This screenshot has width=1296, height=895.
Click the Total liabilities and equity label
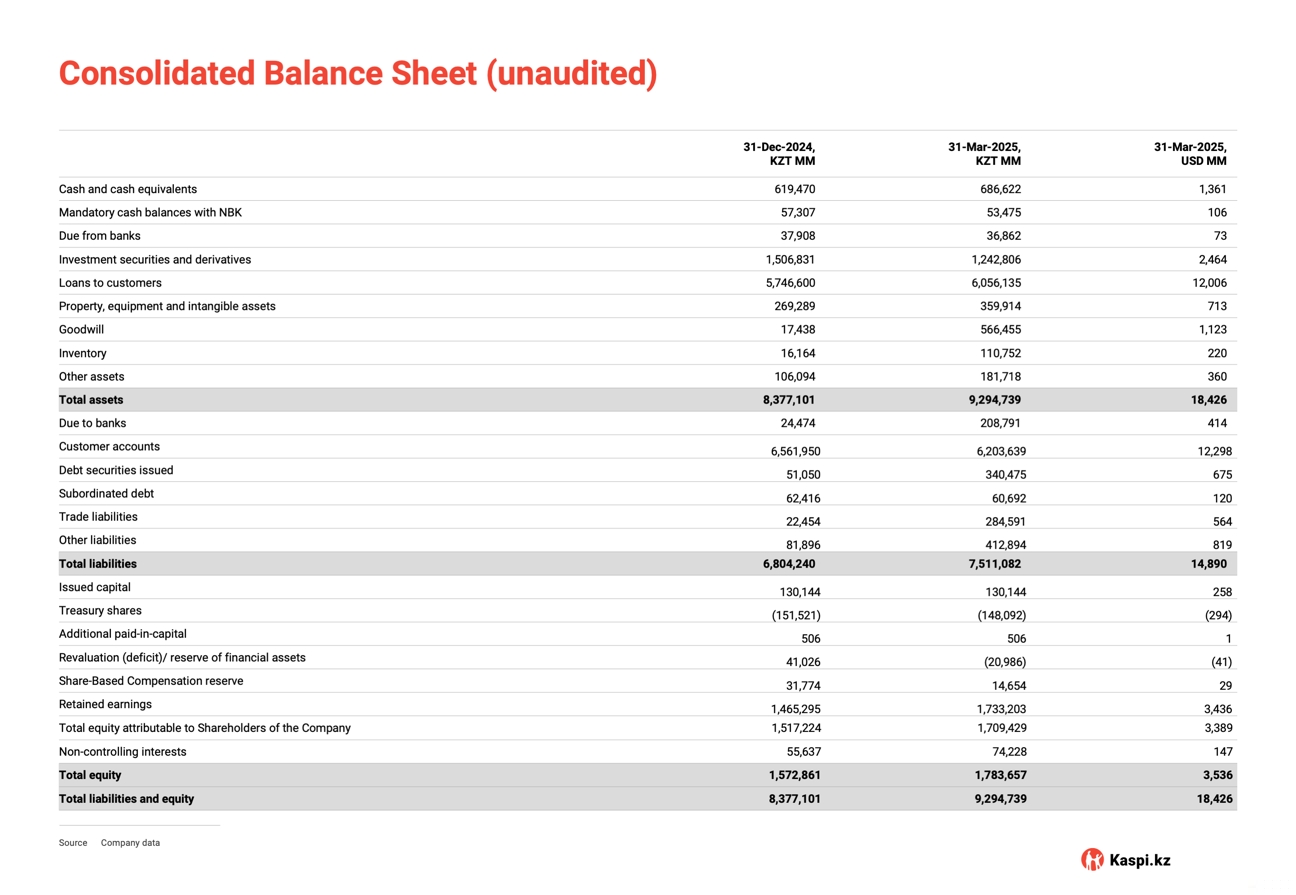(126, 799)
